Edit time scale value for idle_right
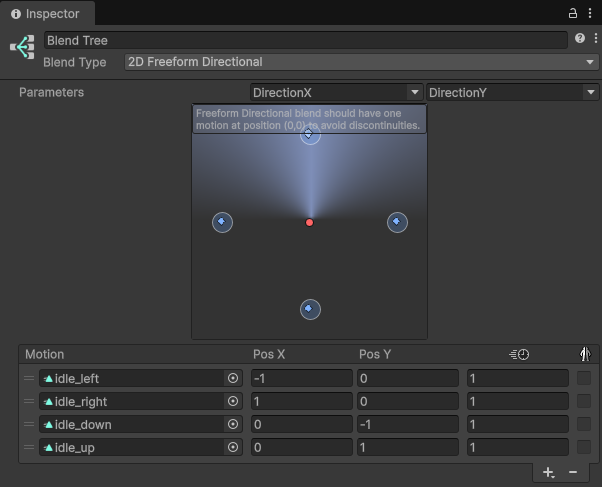The image size is (602, 487). [x=518, y=401]
